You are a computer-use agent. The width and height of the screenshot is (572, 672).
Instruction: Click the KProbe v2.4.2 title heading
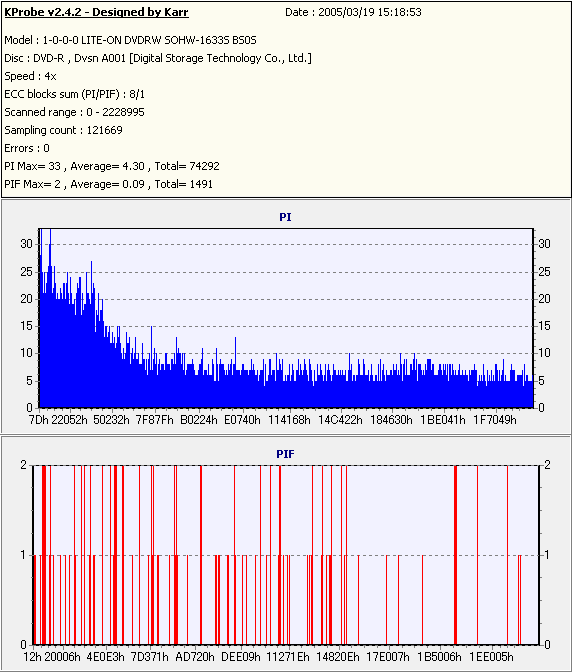pos(96,12)
